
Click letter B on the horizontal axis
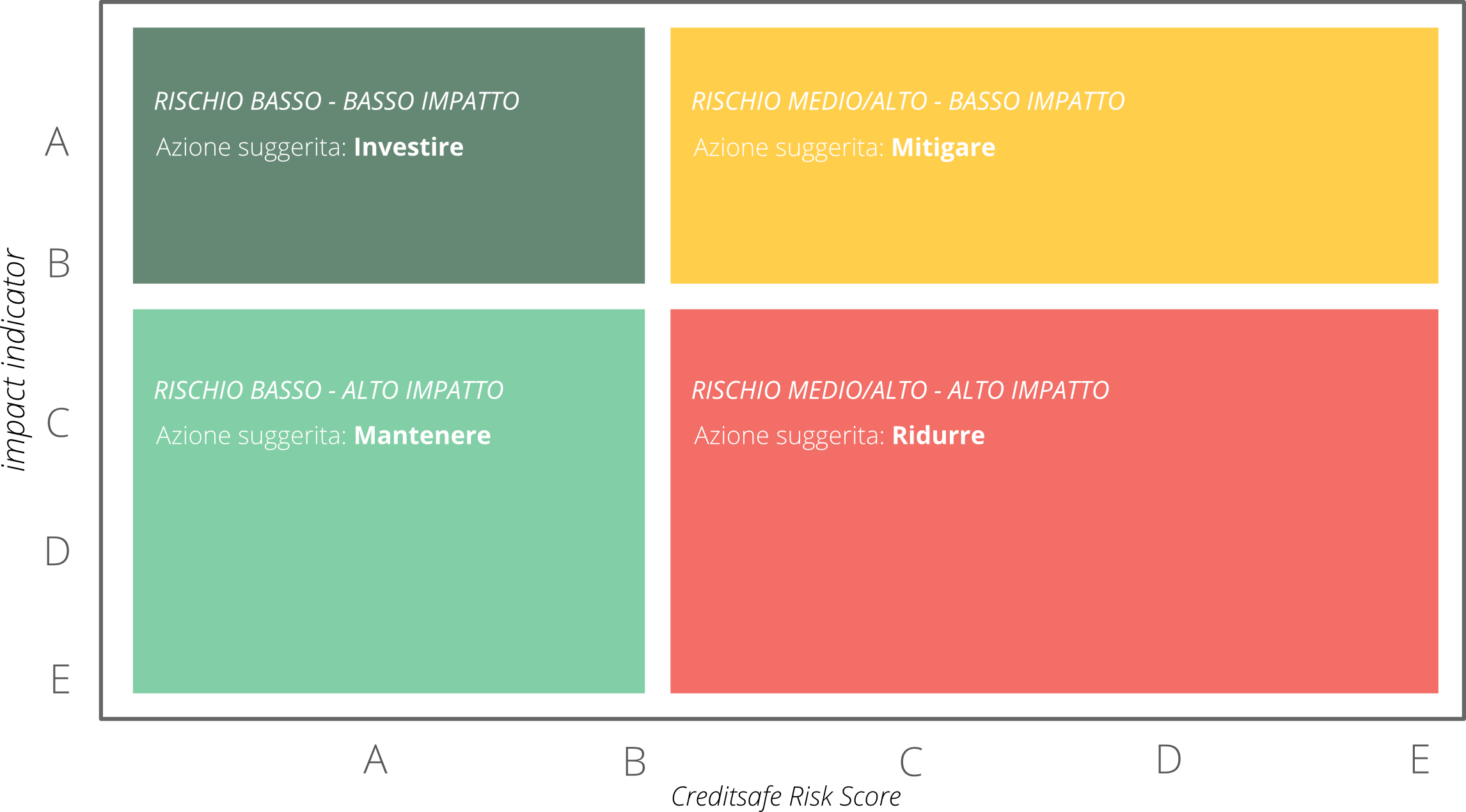(634, 761)
